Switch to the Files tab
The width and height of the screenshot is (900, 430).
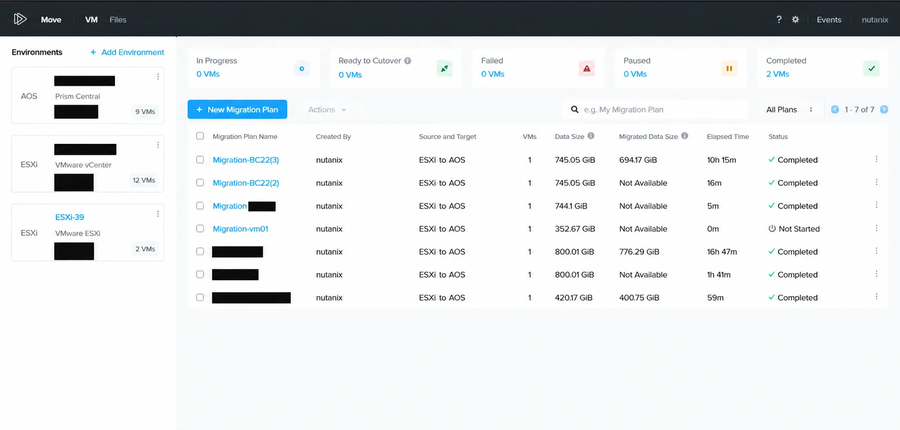coord(118,20)
